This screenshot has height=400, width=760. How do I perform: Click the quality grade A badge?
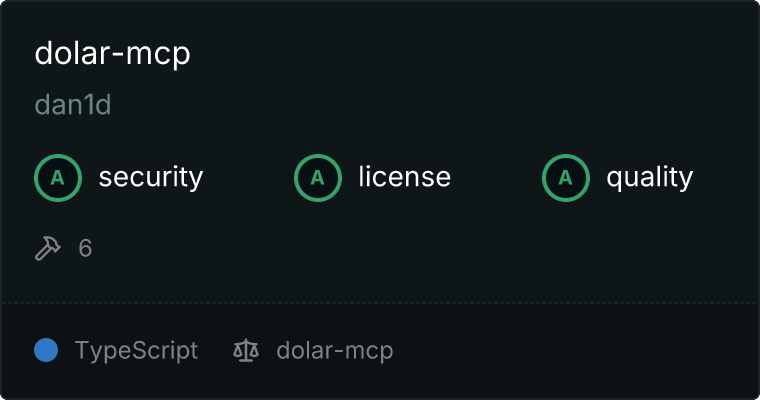tap(566, 178)
